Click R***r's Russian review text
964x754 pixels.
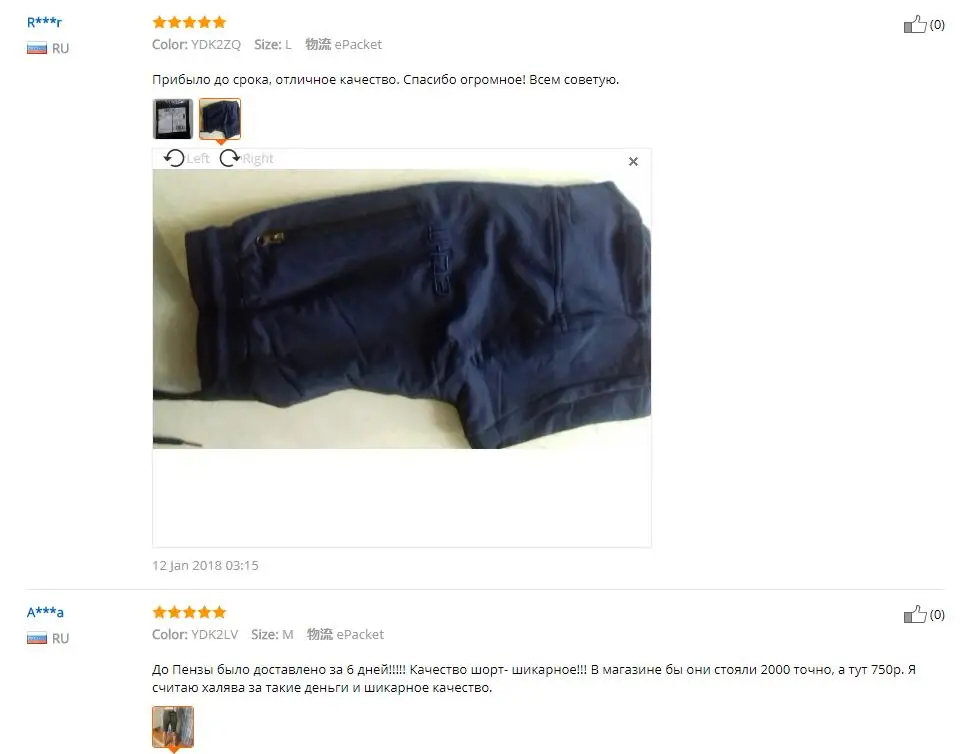(385, 79)
